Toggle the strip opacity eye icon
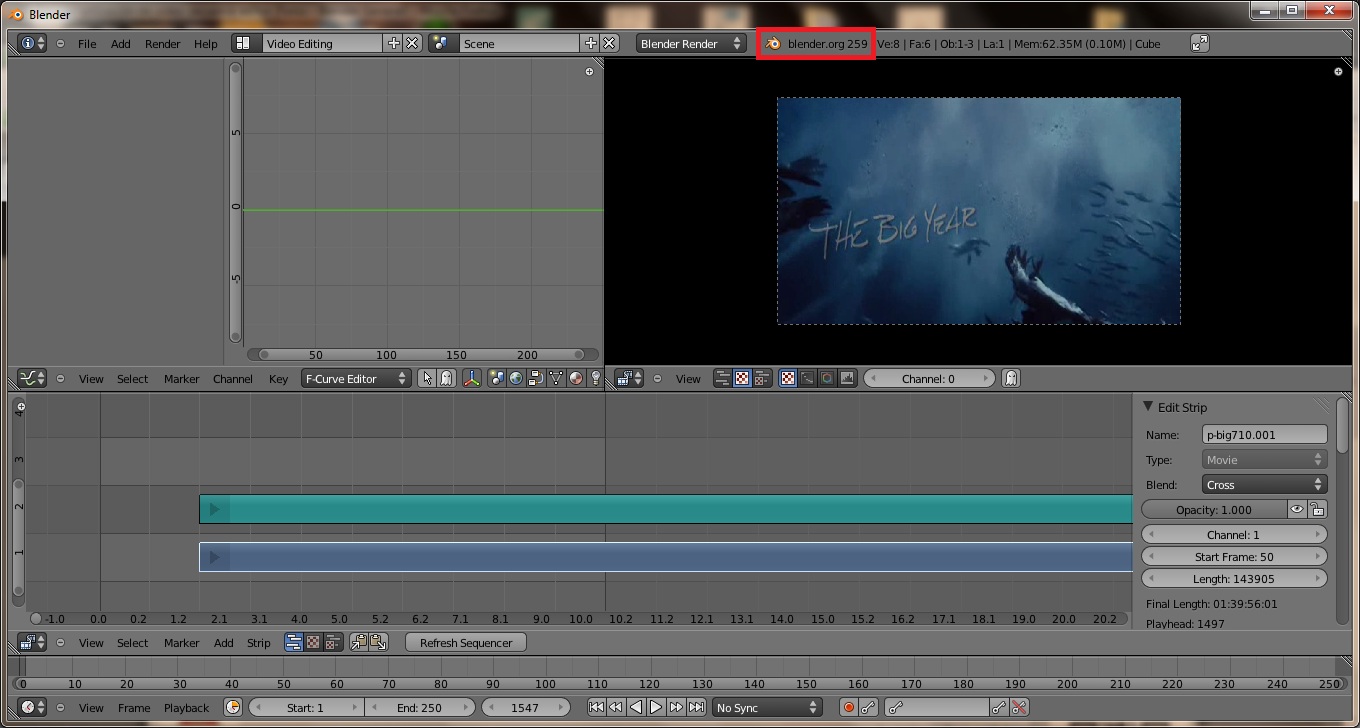This screenshot has width=1360, height=728. point(1296,509)
